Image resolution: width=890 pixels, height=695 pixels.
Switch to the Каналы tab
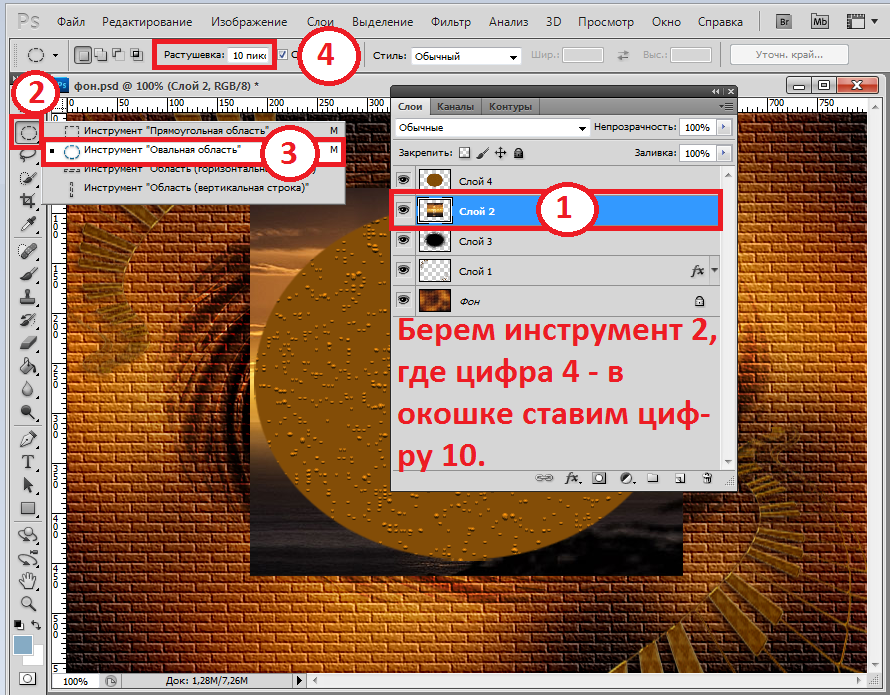(455, 106)
